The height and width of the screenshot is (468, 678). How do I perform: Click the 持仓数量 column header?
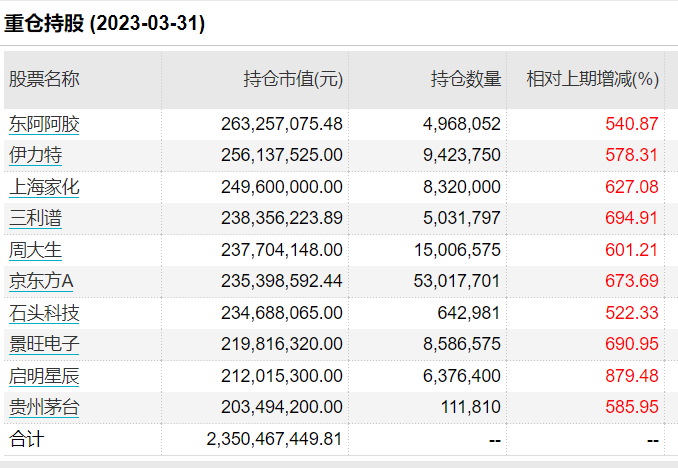tap(466, 79)
